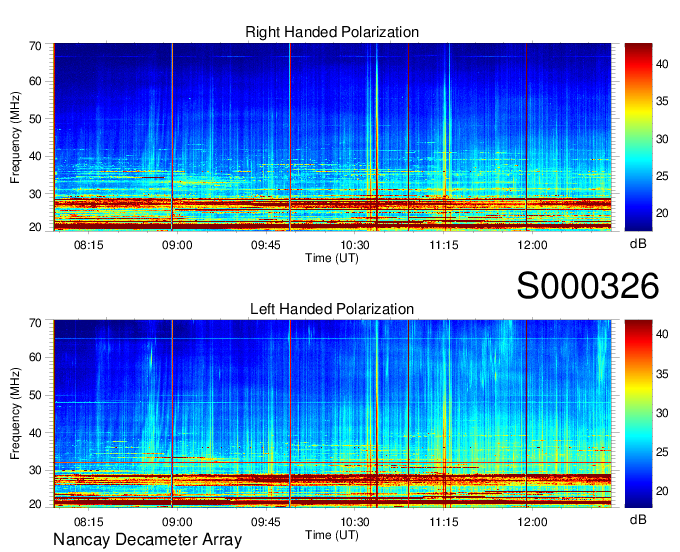Image resolution: width=680 pixels, height=552 pixels.
Task: Click the 11:15 tick on upper plot
Action: pyautogui.click(x=444, y=245)
